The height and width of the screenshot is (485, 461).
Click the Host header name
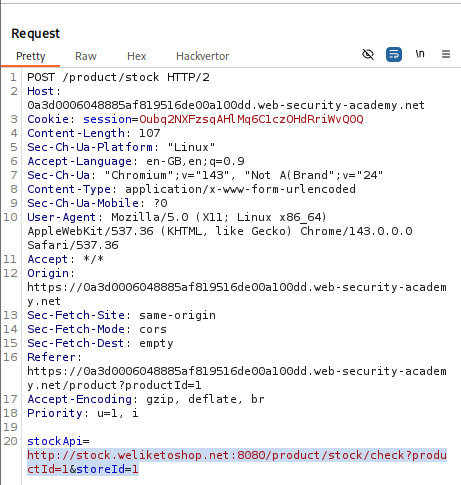[40, 91]
